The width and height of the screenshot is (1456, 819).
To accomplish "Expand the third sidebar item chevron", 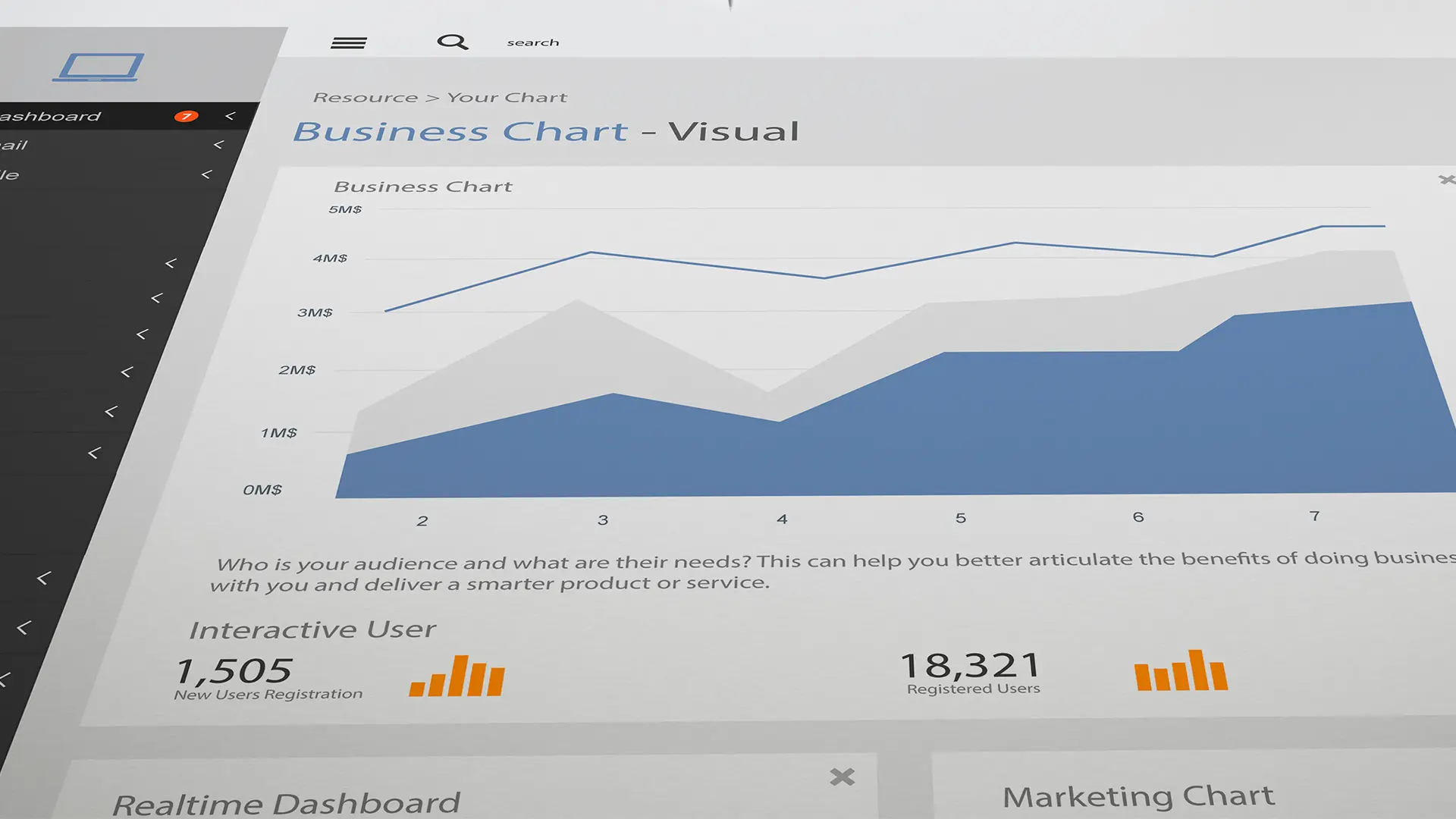I will (206, 175).
